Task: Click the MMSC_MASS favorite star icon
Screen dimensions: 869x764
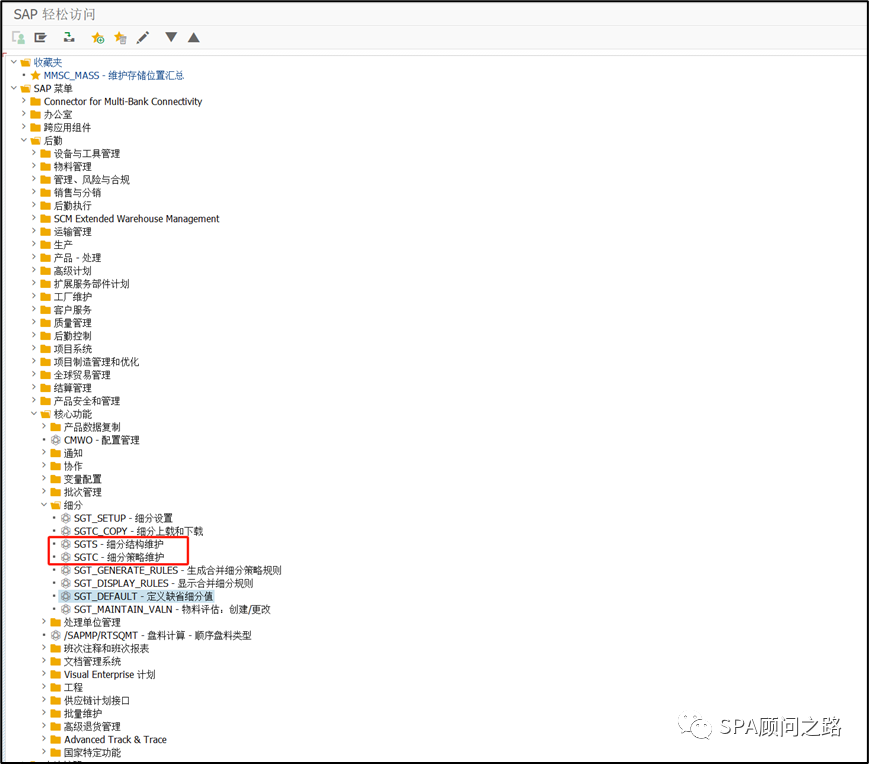Action: tap(35, 75)
